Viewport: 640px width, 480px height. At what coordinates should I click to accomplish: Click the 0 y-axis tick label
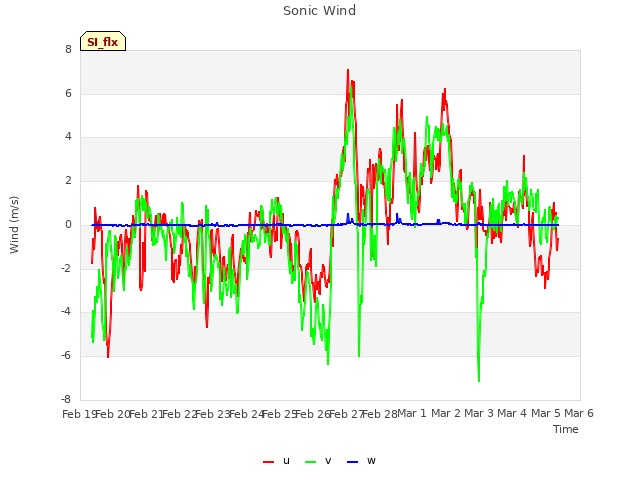click(x=68, y=224)
